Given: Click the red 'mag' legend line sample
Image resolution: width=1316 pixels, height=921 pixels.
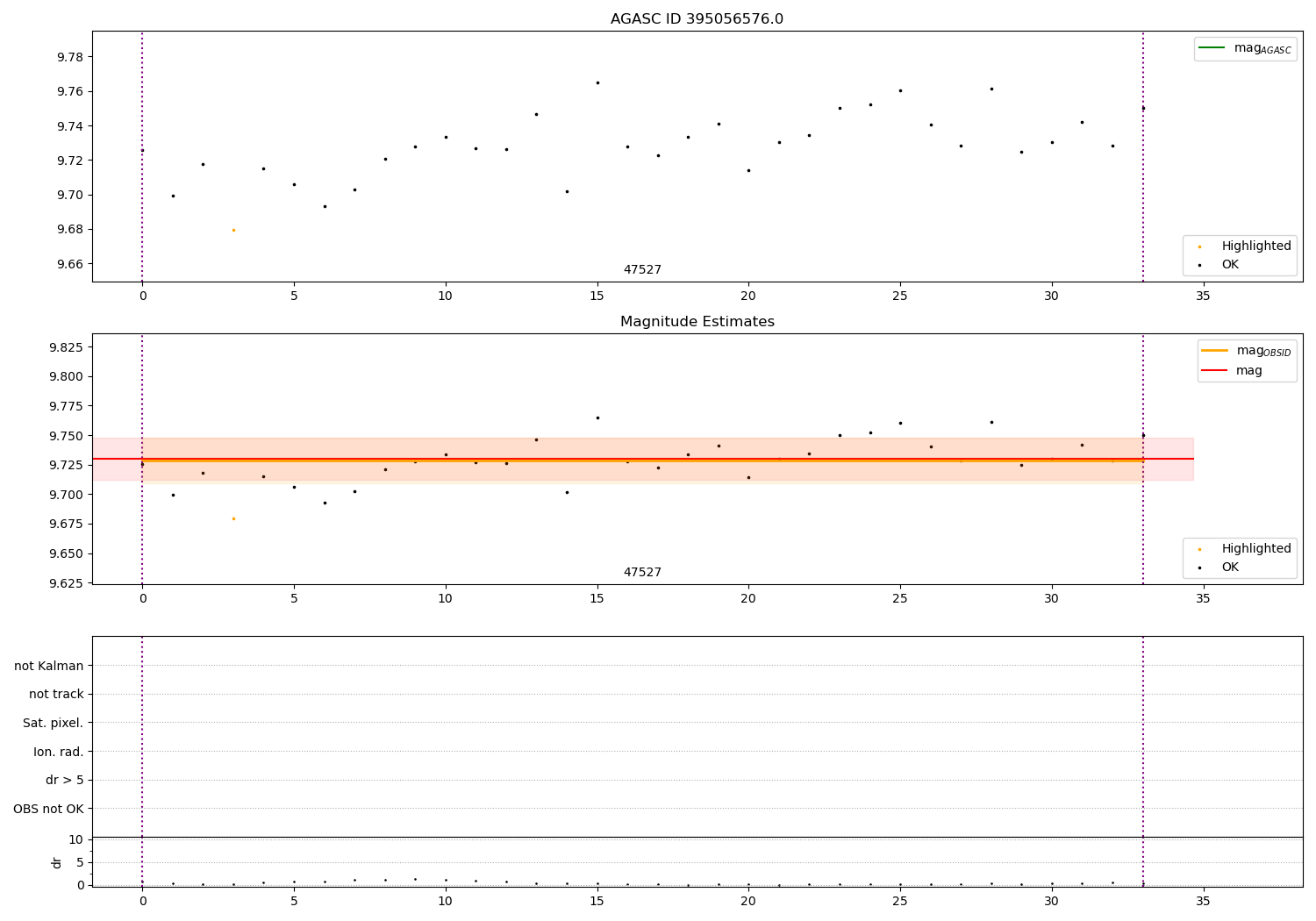Looking at the screenshot, I should point(1214,370).
